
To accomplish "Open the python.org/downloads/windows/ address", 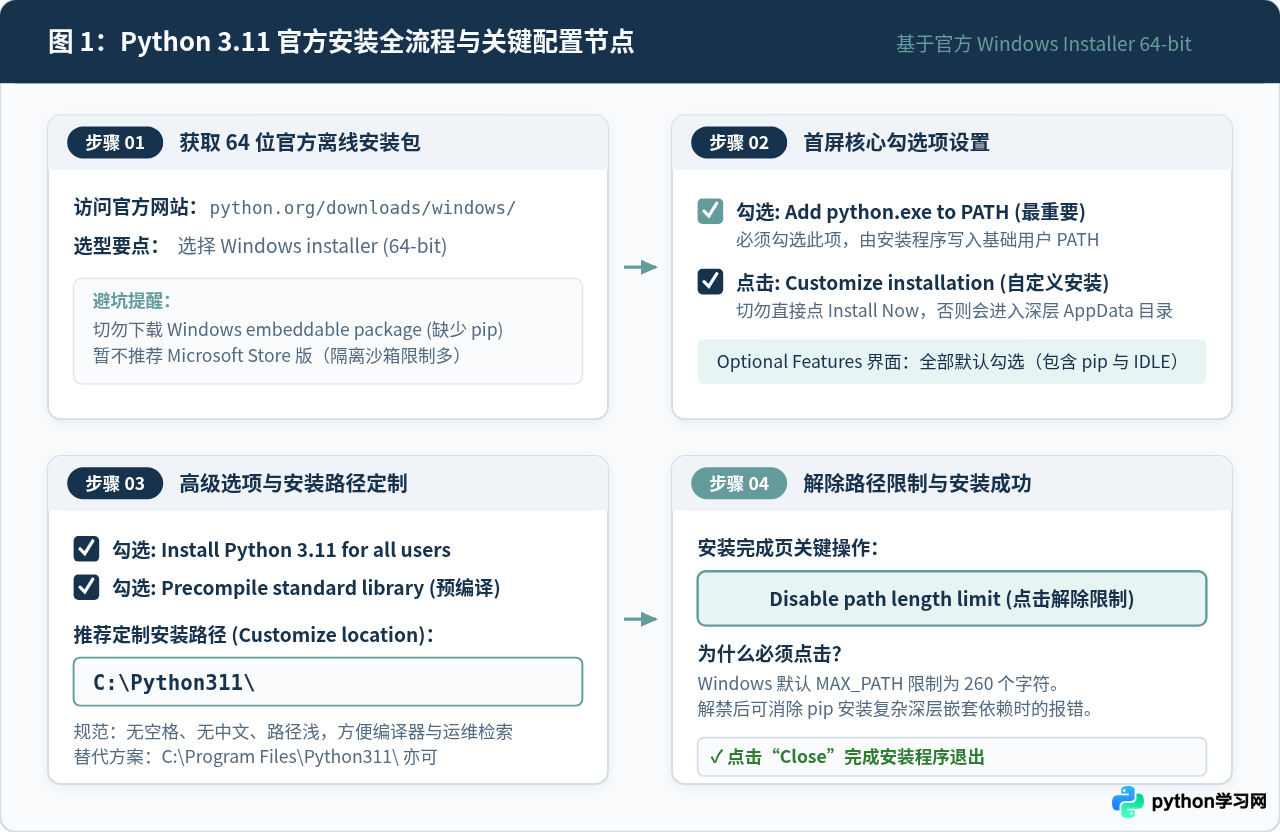I will (x=363, y=208).
